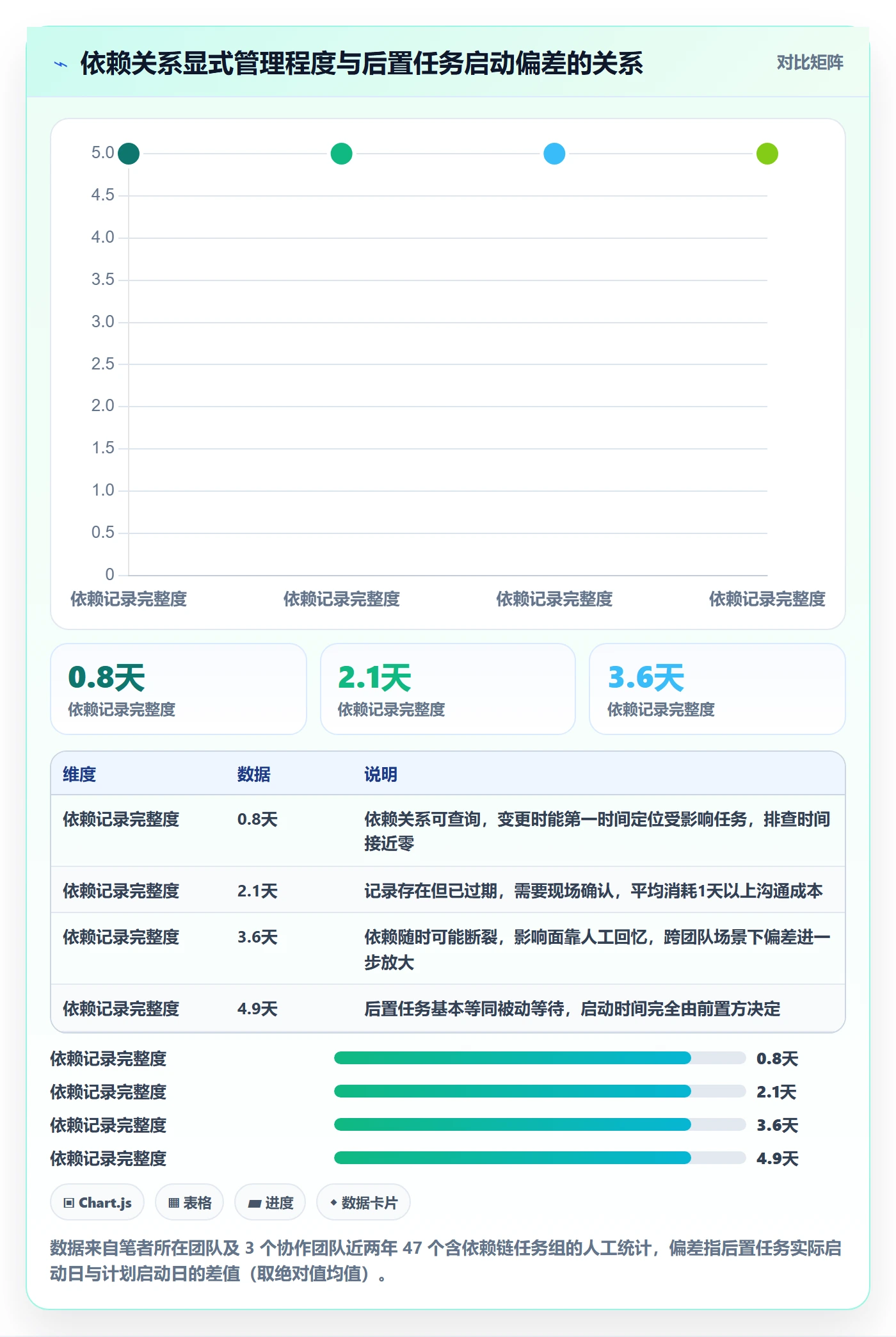Viewport: 896px width, 1337px height.
Task: Click the 数据卡片 tag chip
Action: click(364, 1203)
